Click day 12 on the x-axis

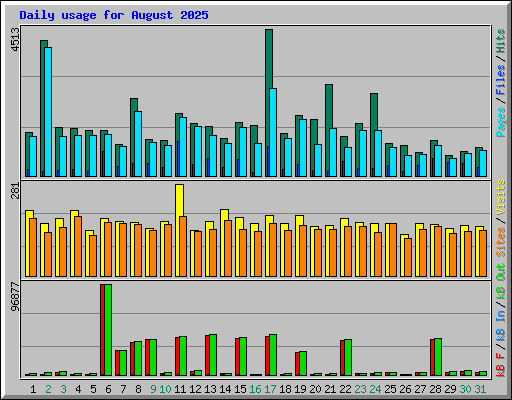(x=195, y=389)
